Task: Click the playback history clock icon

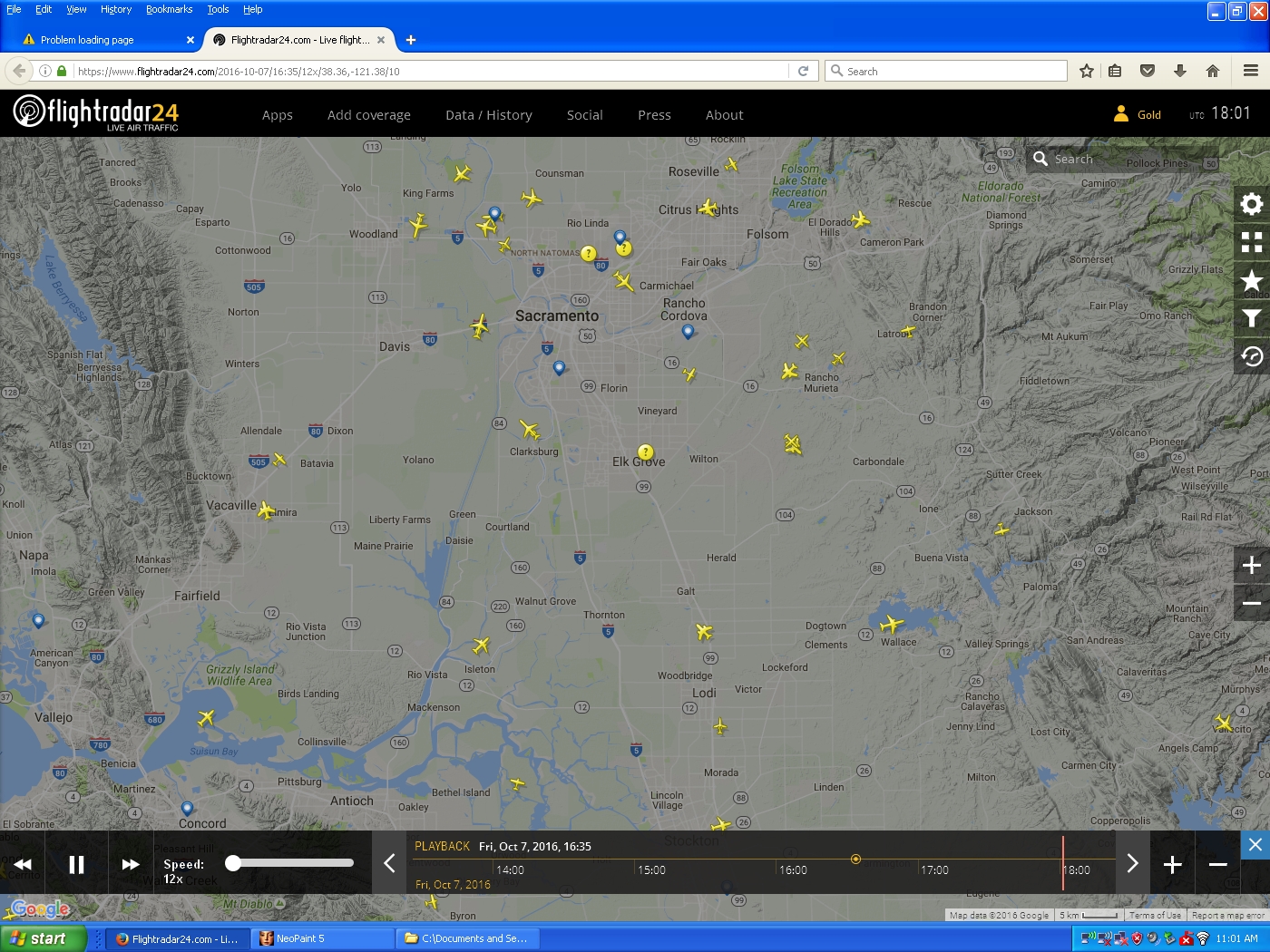Action: [x=1251, y=356]
